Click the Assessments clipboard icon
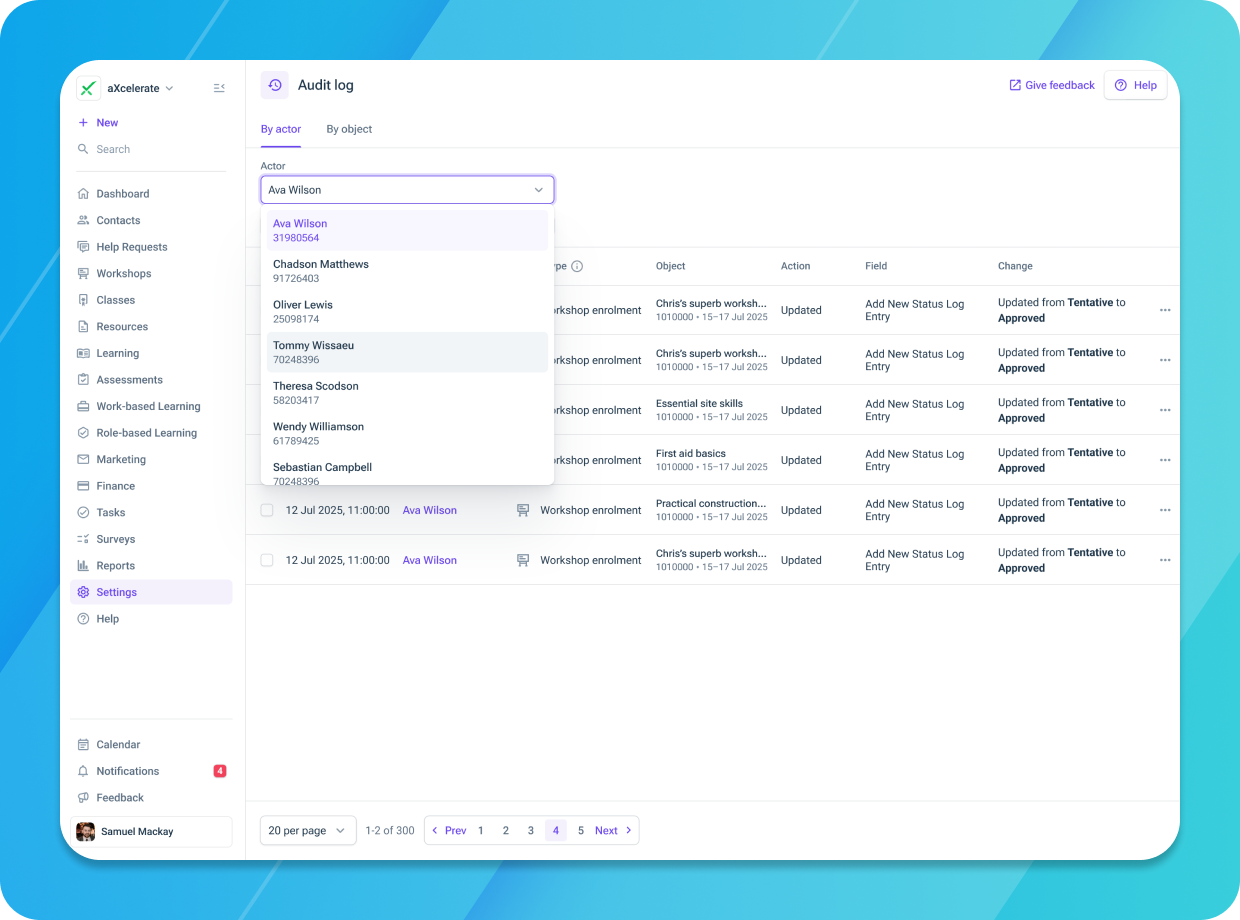1240x920 pixels. (83, 380)
